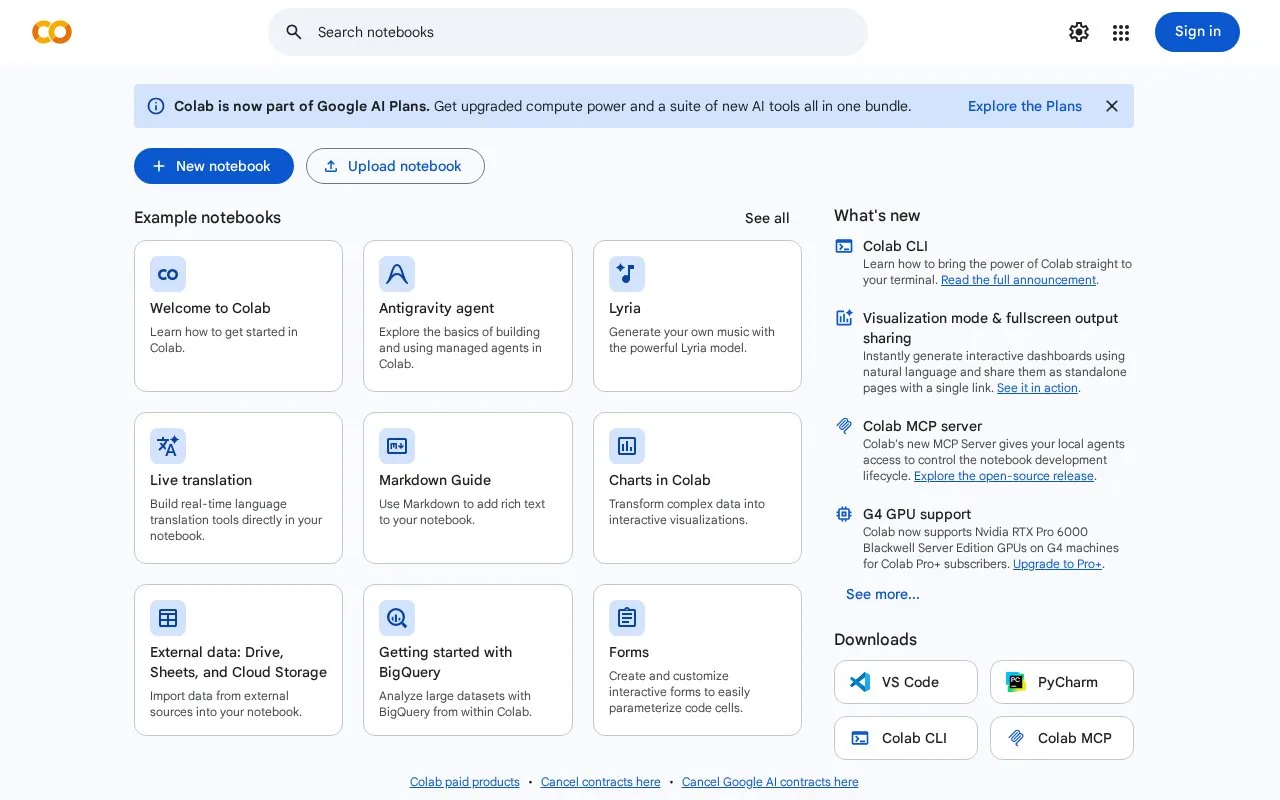Download the VS Code extension
Image resolution: width=1280 pixels, height=800 pixels.
pos(906,682)
